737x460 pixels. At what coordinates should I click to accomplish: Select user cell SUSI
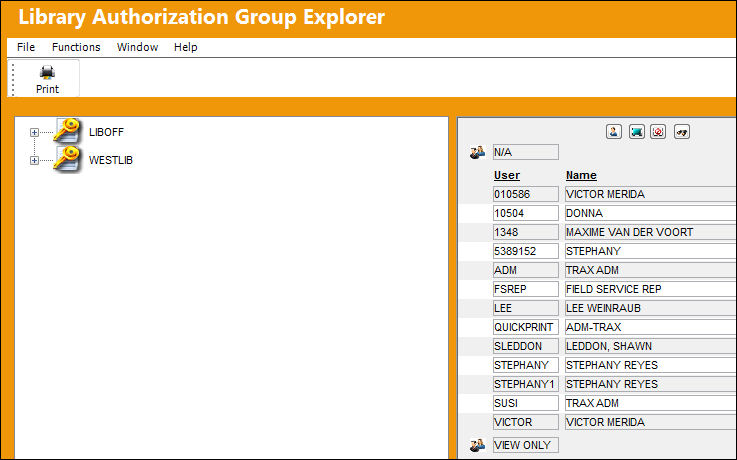526,403
